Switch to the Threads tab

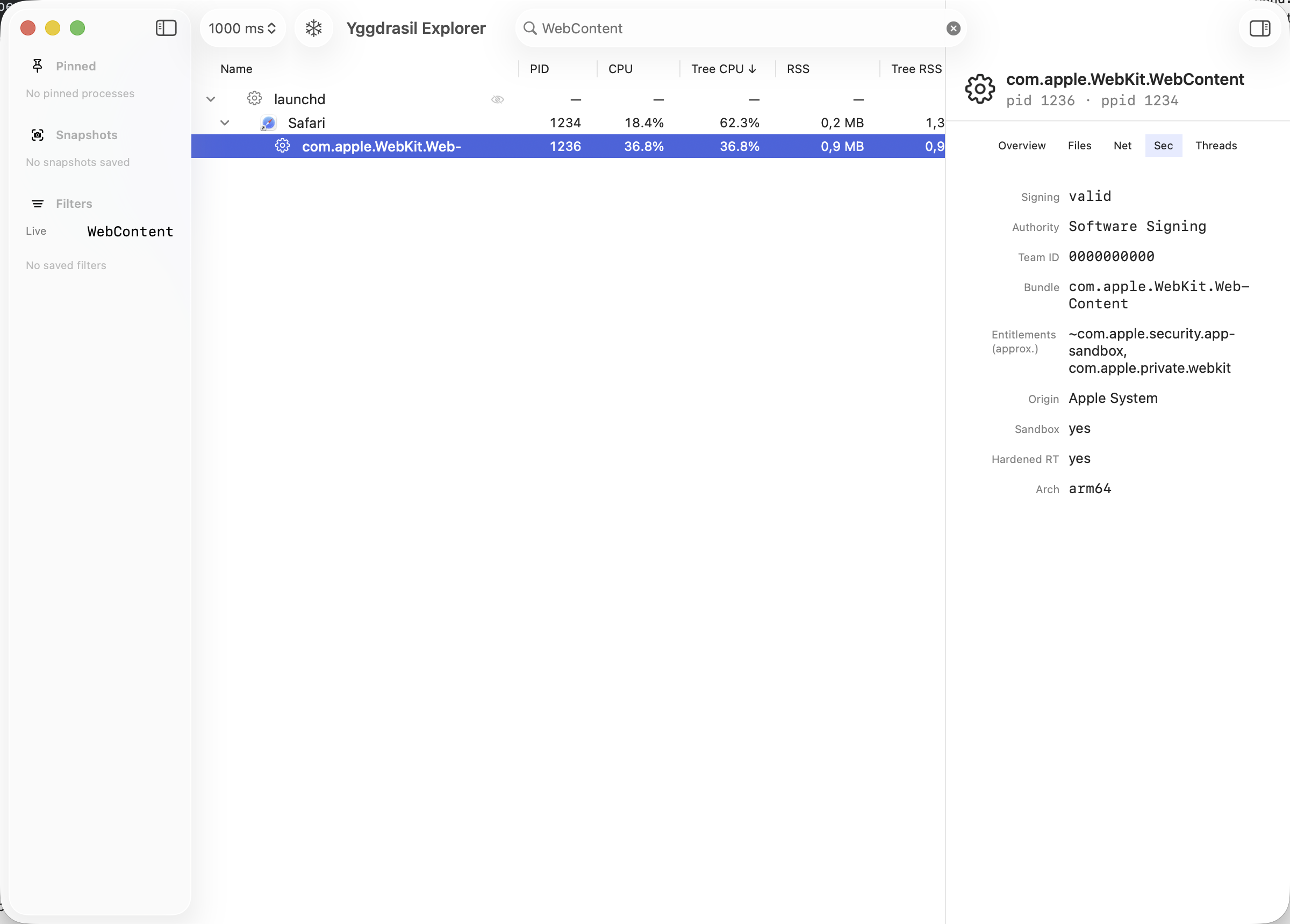[x=1215, y=146]
